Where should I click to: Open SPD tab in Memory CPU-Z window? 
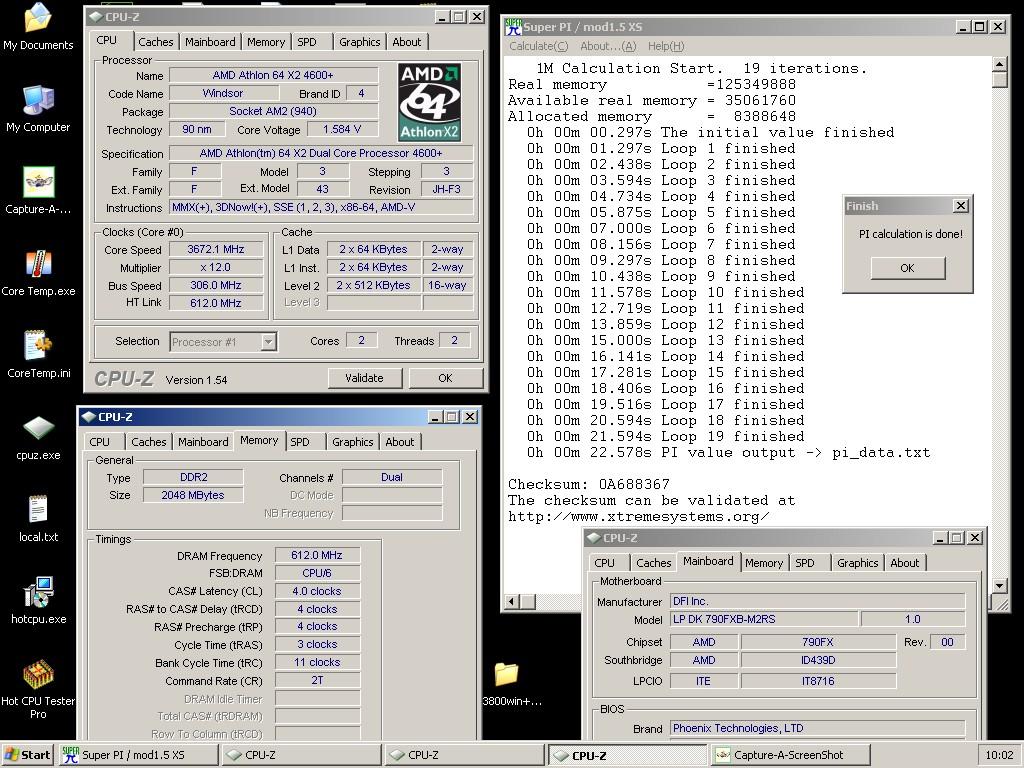click(300, 442)
